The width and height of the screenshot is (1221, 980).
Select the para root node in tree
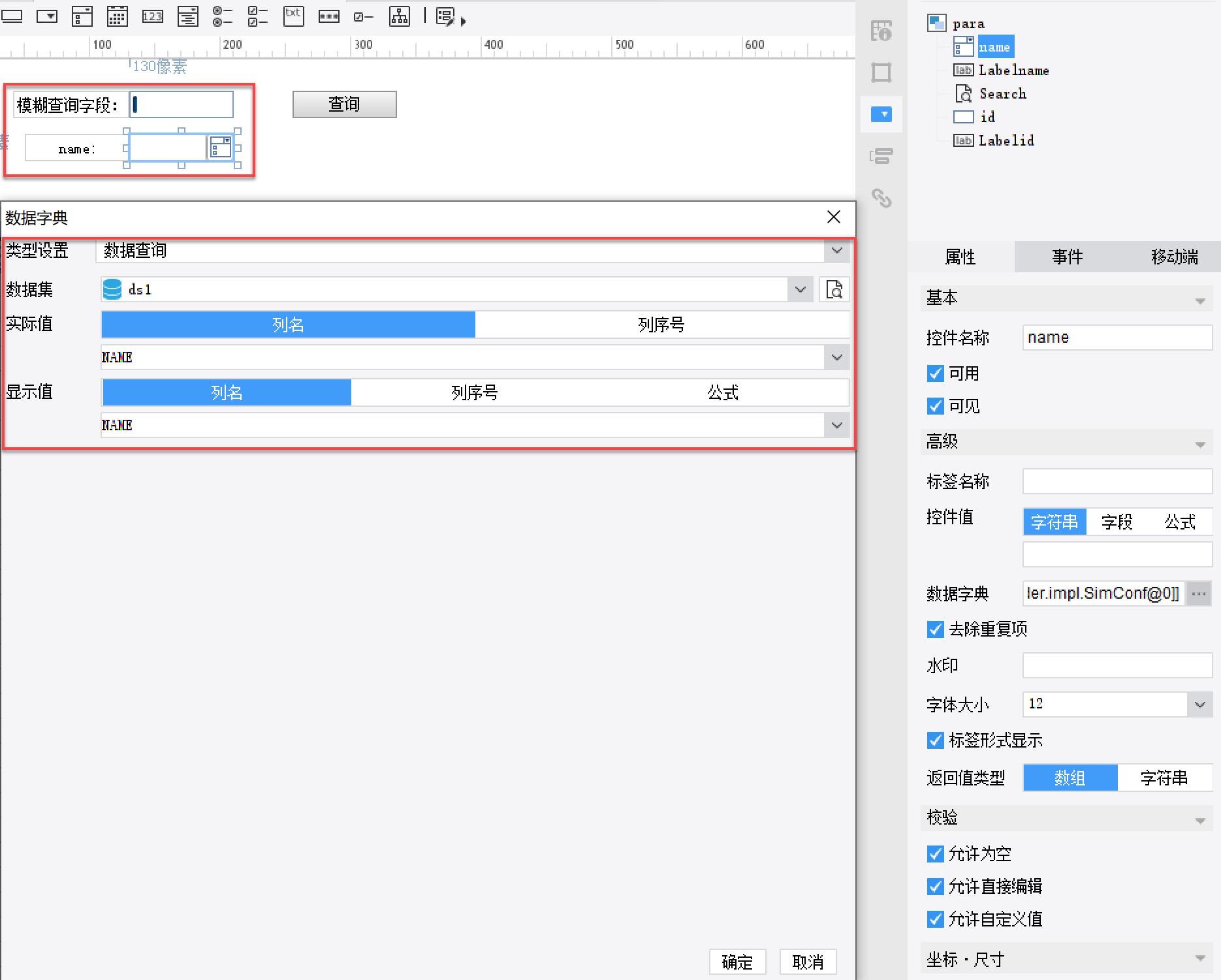[968, 24]
